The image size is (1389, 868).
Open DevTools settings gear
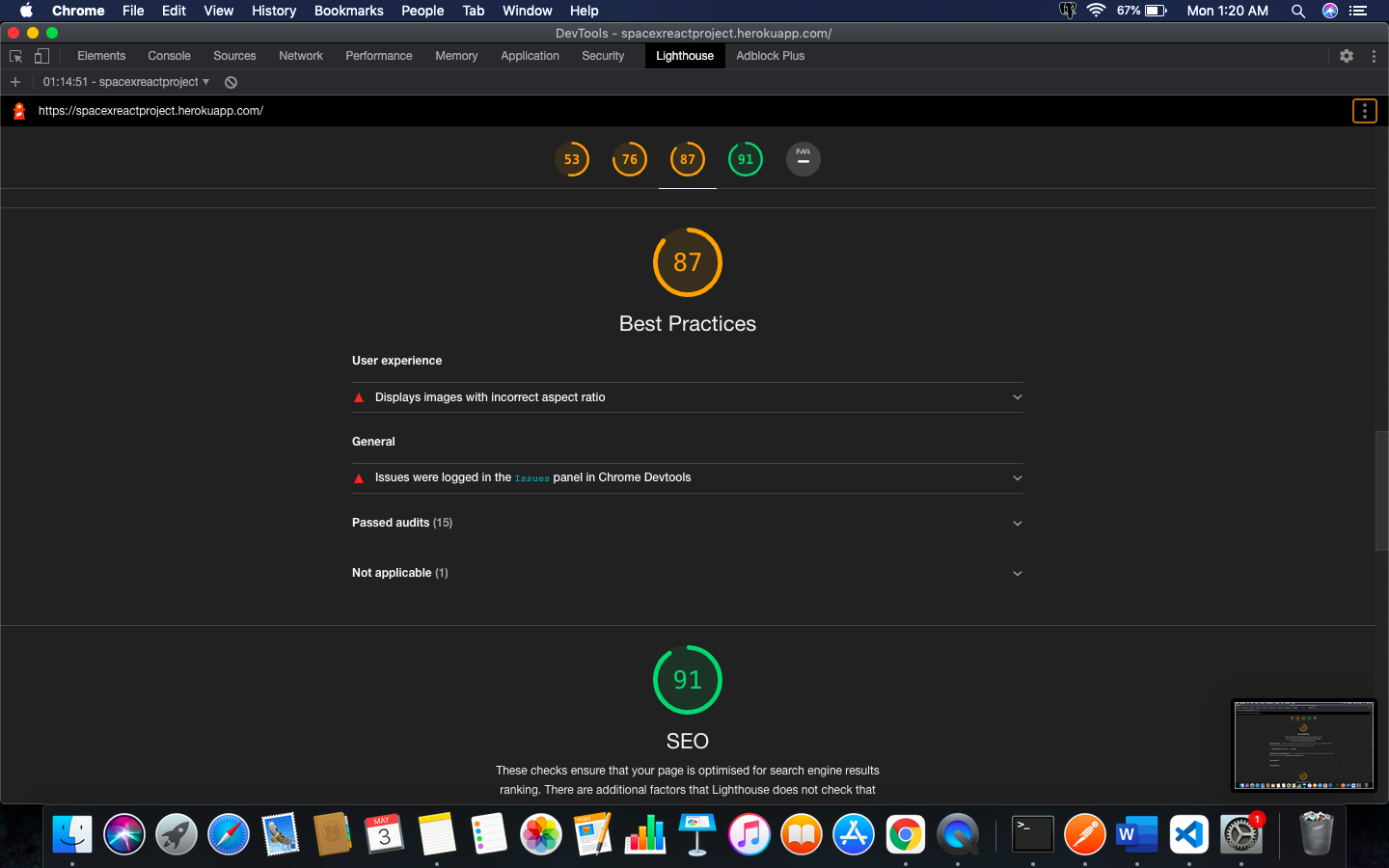[x=1347, y=56]
